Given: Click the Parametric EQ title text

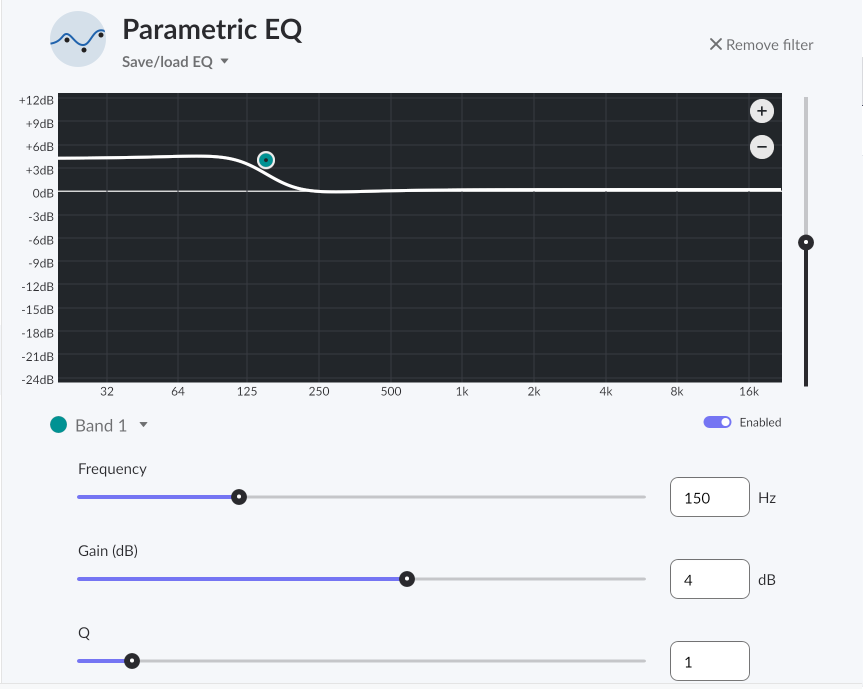Looking at the screenshot, I should point(212,30).
